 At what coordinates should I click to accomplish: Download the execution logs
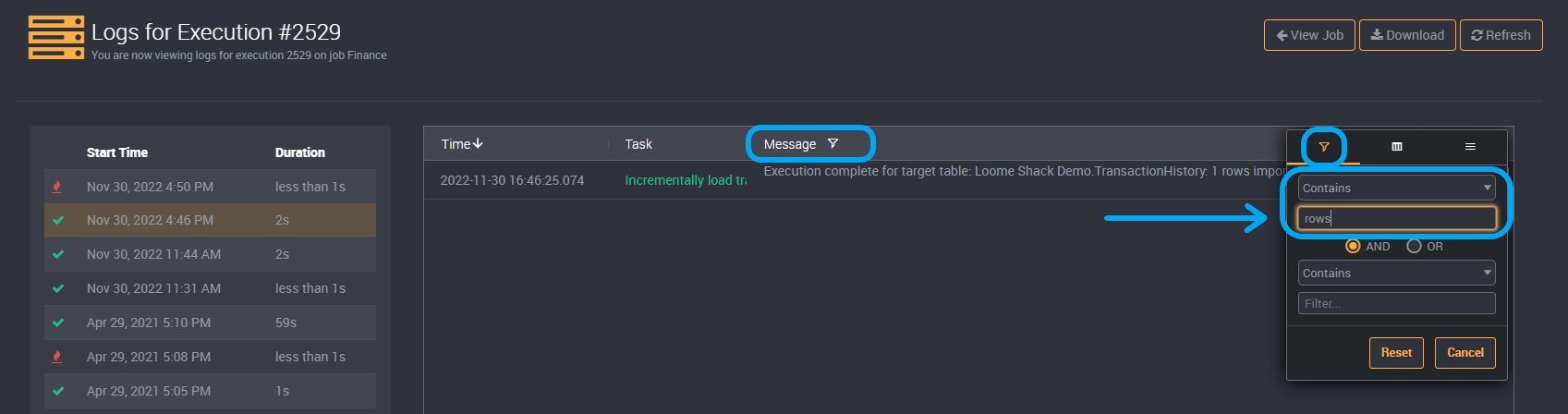point(1407,35)
